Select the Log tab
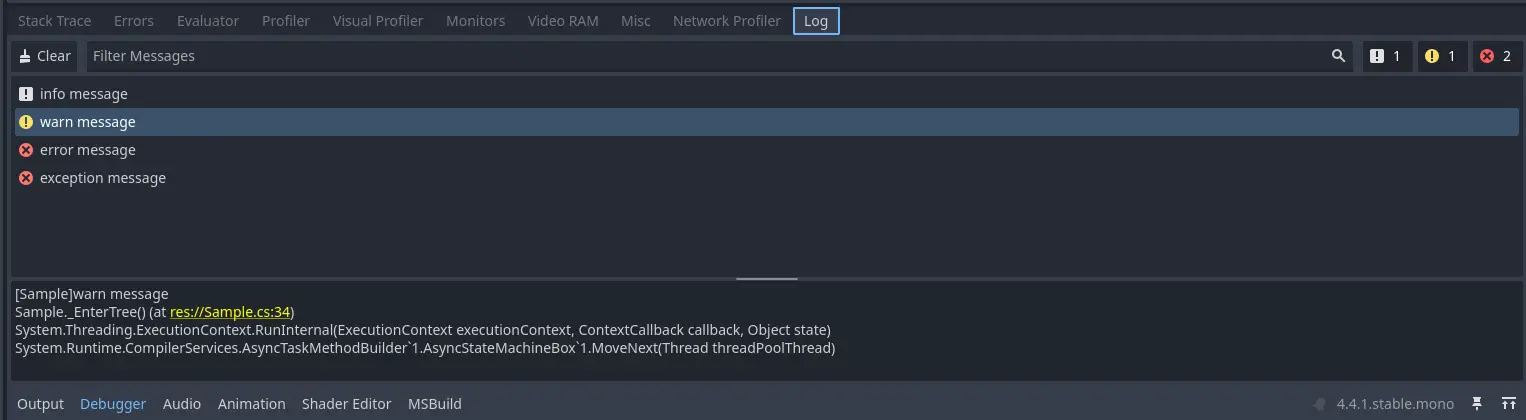1526x420 pixels. tap(816, 21)
